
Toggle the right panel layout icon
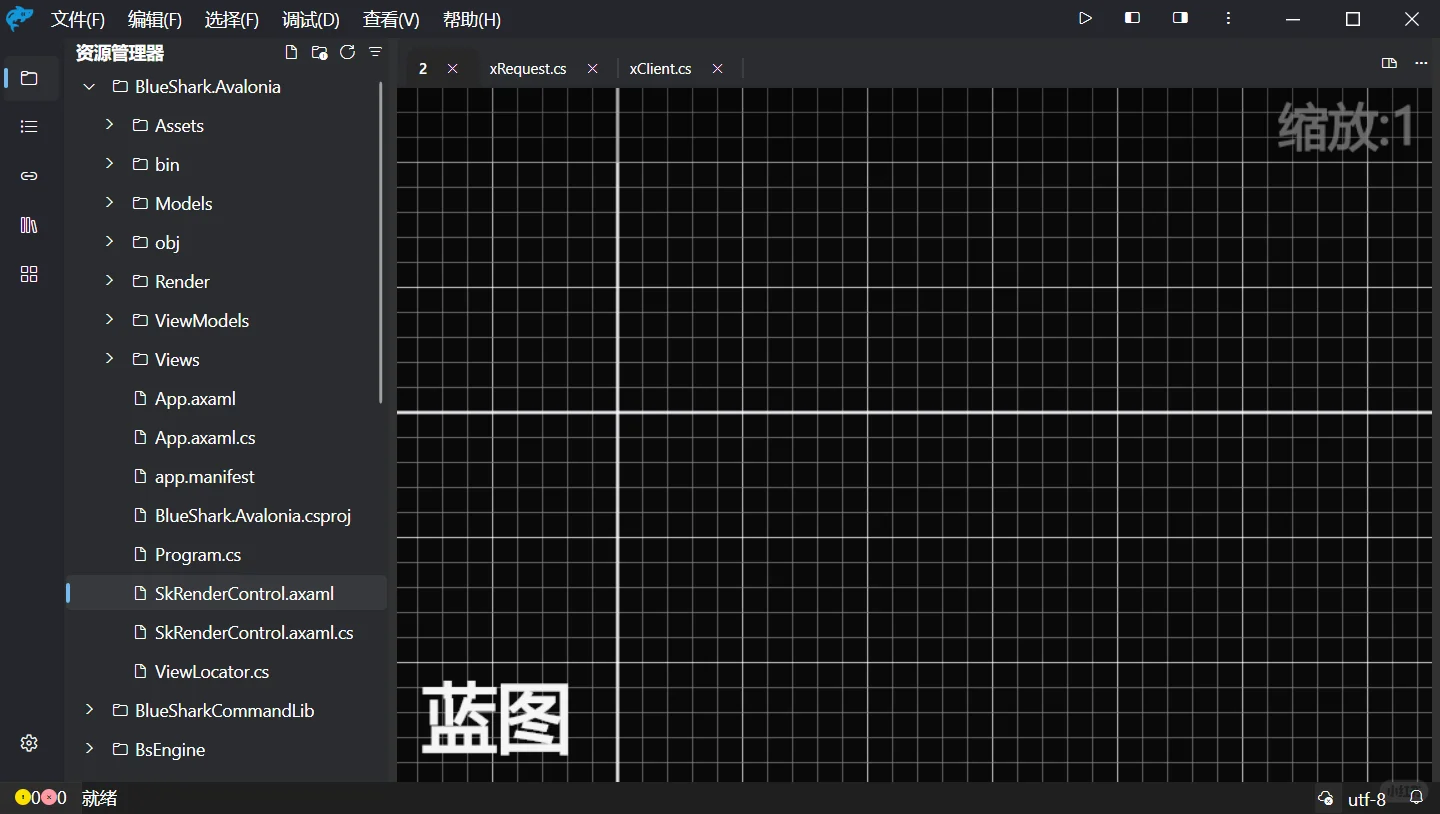[1179, 18]
